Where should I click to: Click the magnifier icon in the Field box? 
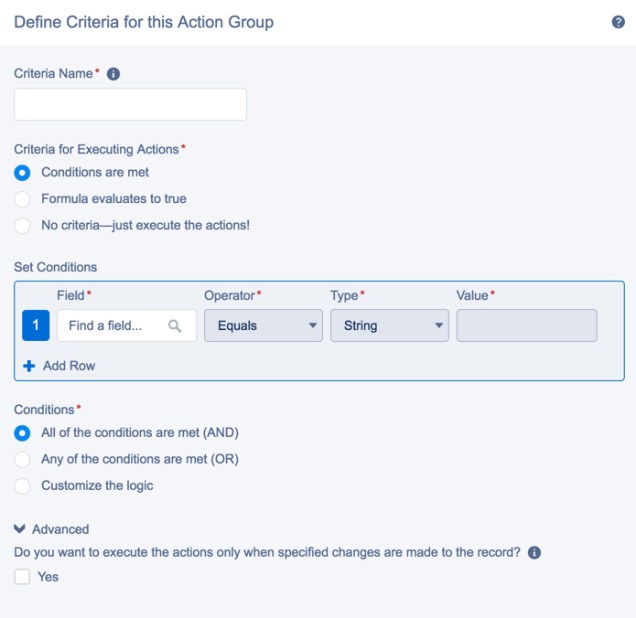click(175, 326)
